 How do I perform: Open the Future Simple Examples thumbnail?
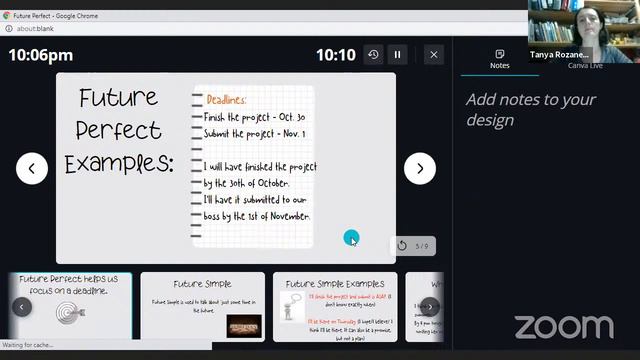click(335, 307)
